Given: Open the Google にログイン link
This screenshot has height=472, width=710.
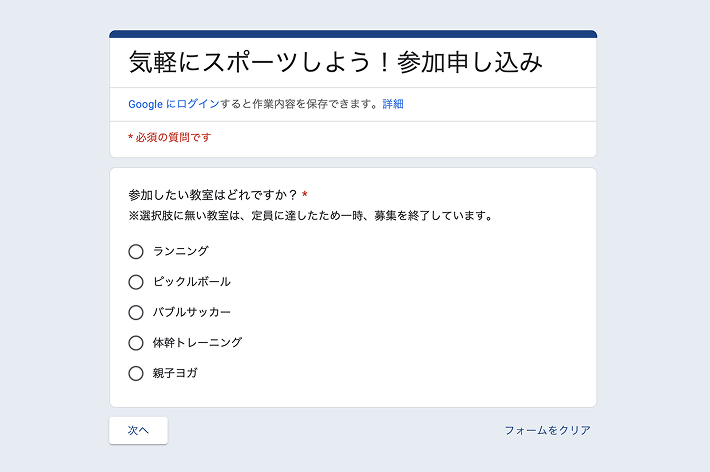Looking at the screenshot, I should pos(174,104).
